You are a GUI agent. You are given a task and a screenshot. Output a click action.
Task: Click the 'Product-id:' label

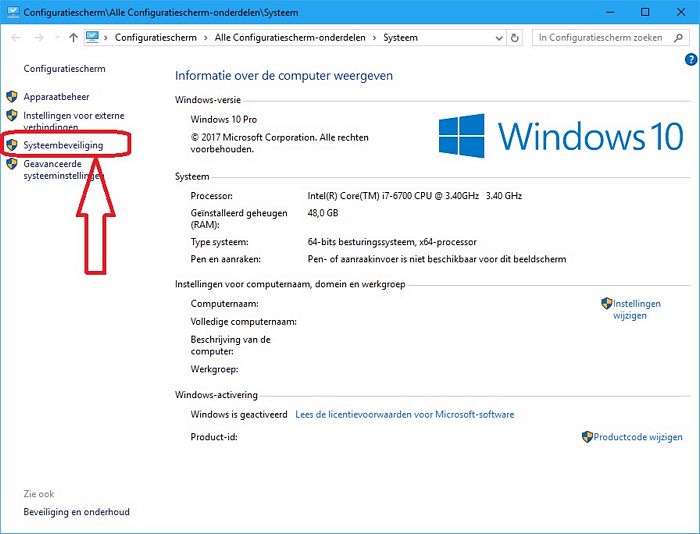tap(214, 437)
